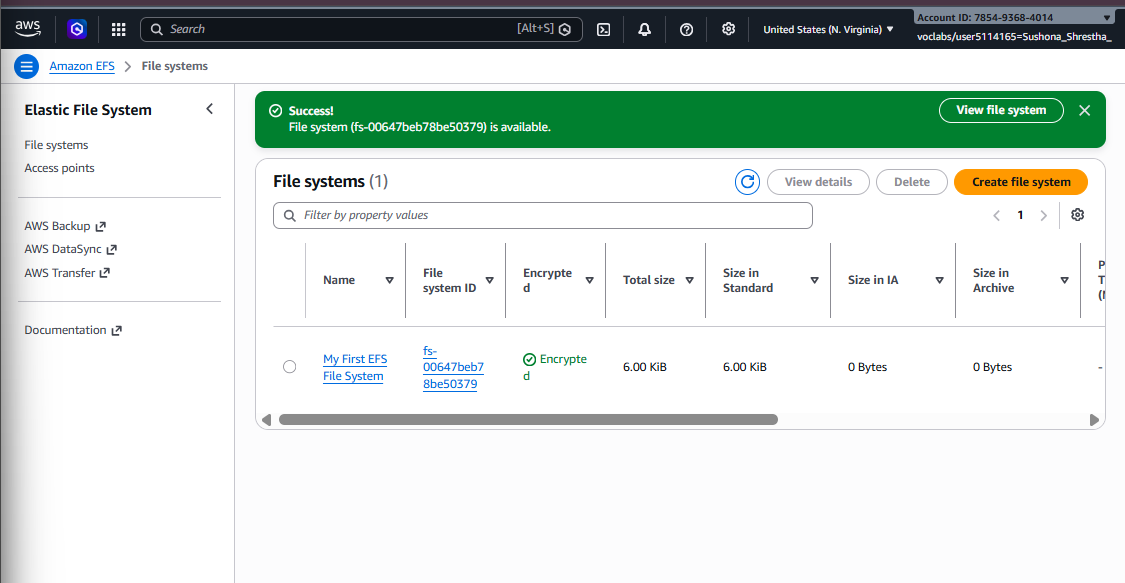
Task: Open AWS DataSync external link
Action: [x=70, y=249]
